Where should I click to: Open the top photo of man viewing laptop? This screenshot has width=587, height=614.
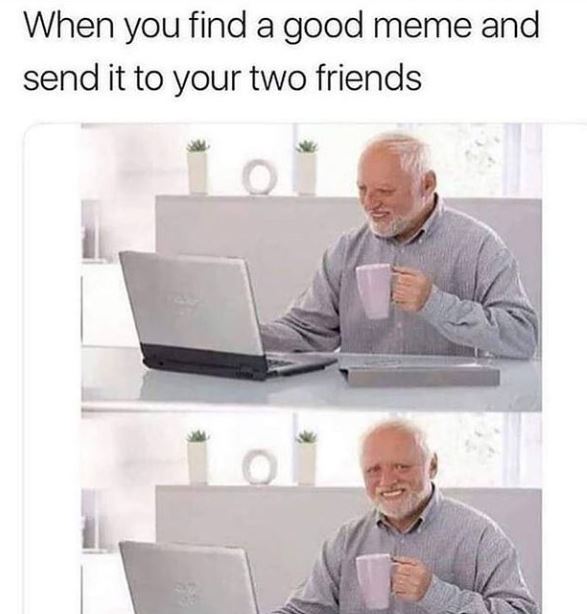coord(312,267)
